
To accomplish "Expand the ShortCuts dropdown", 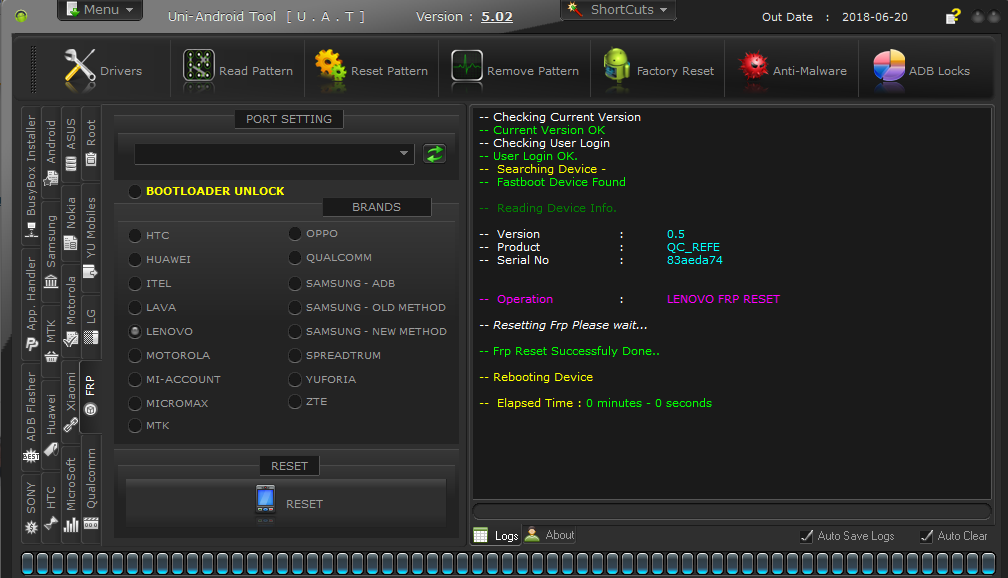I will pyautogui.click(x=618, y=10).
